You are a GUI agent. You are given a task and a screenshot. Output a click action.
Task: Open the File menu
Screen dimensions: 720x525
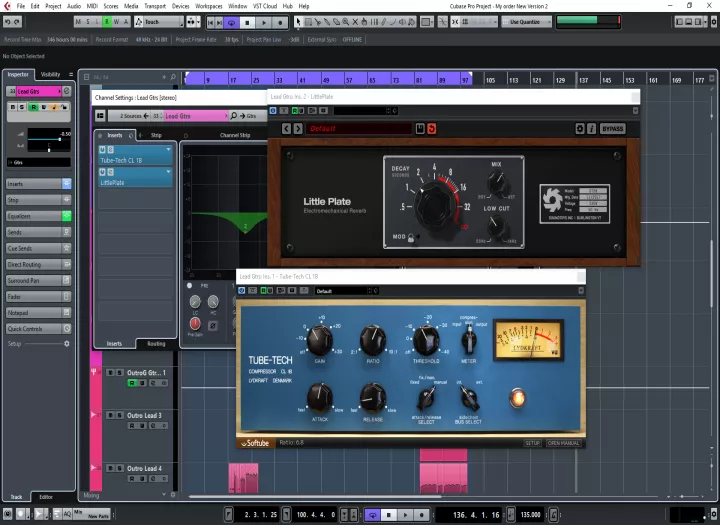click(21, 6)
